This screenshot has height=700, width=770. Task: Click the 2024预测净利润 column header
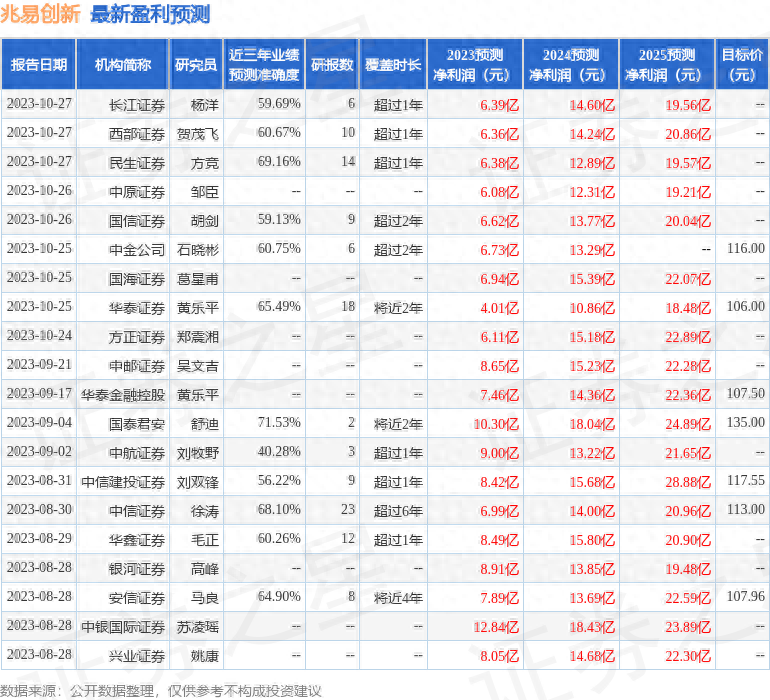[571, 64]
